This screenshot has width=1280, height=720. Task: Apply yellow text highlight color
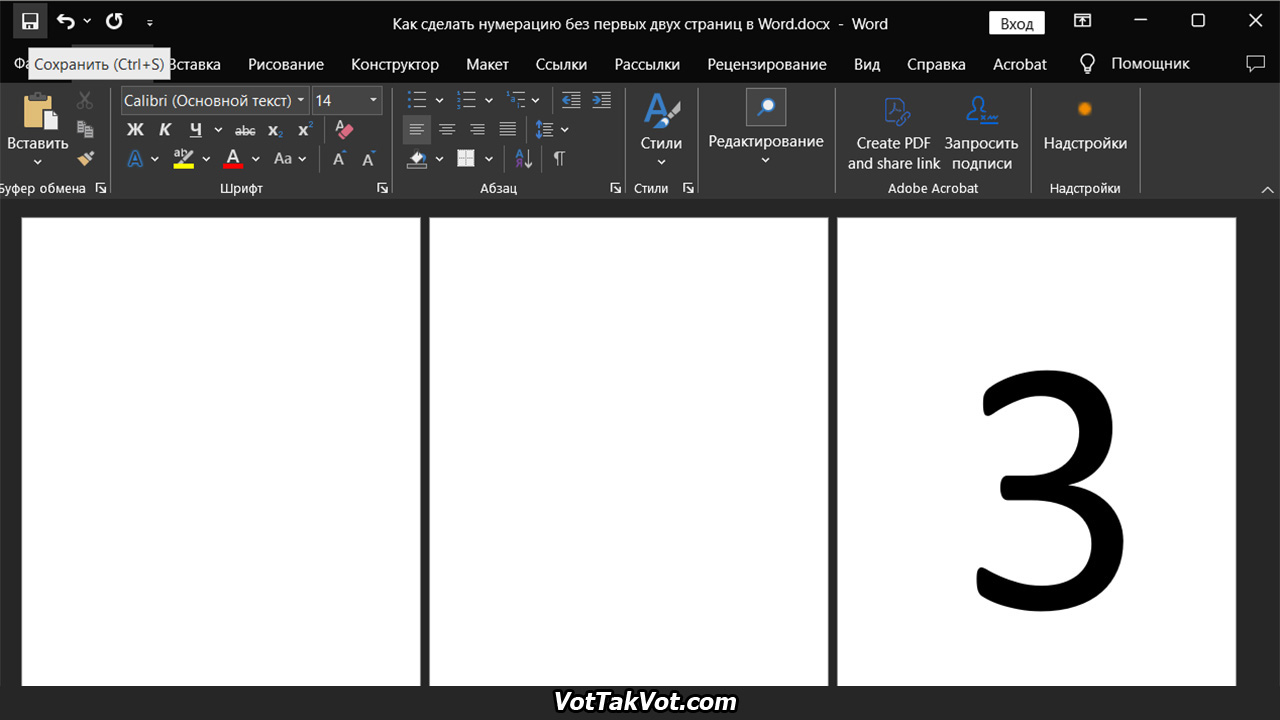[183, 158]
